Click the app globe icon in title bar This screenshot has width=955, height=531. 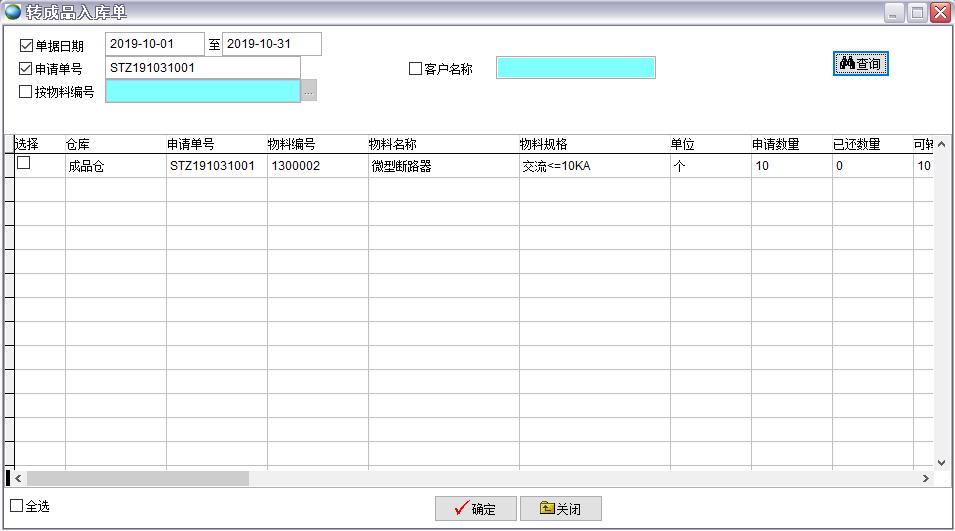tap(13, 12)
